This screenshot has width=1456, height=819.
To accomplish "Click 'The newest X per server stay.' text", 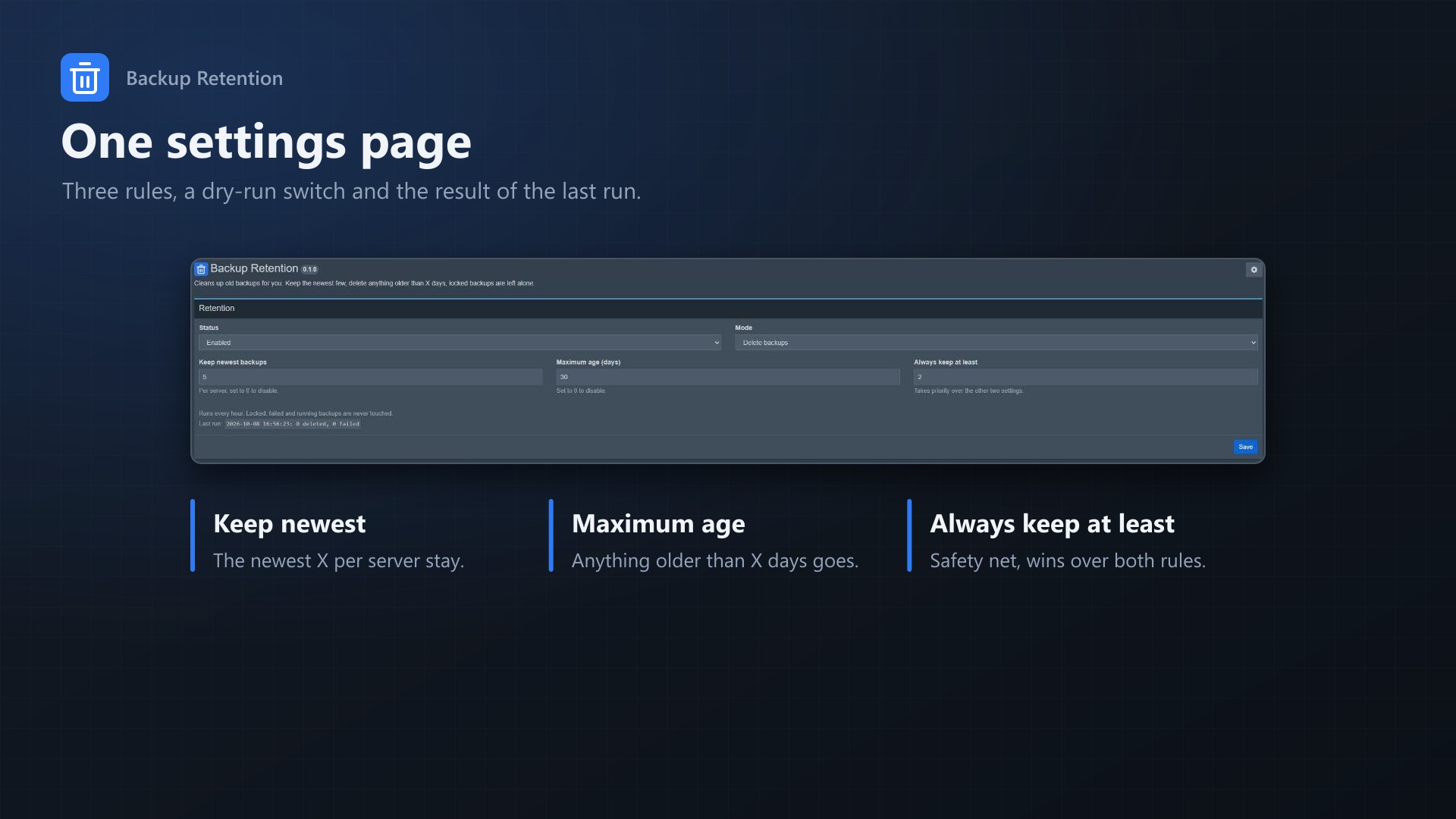I will click(x=338, y=560).
